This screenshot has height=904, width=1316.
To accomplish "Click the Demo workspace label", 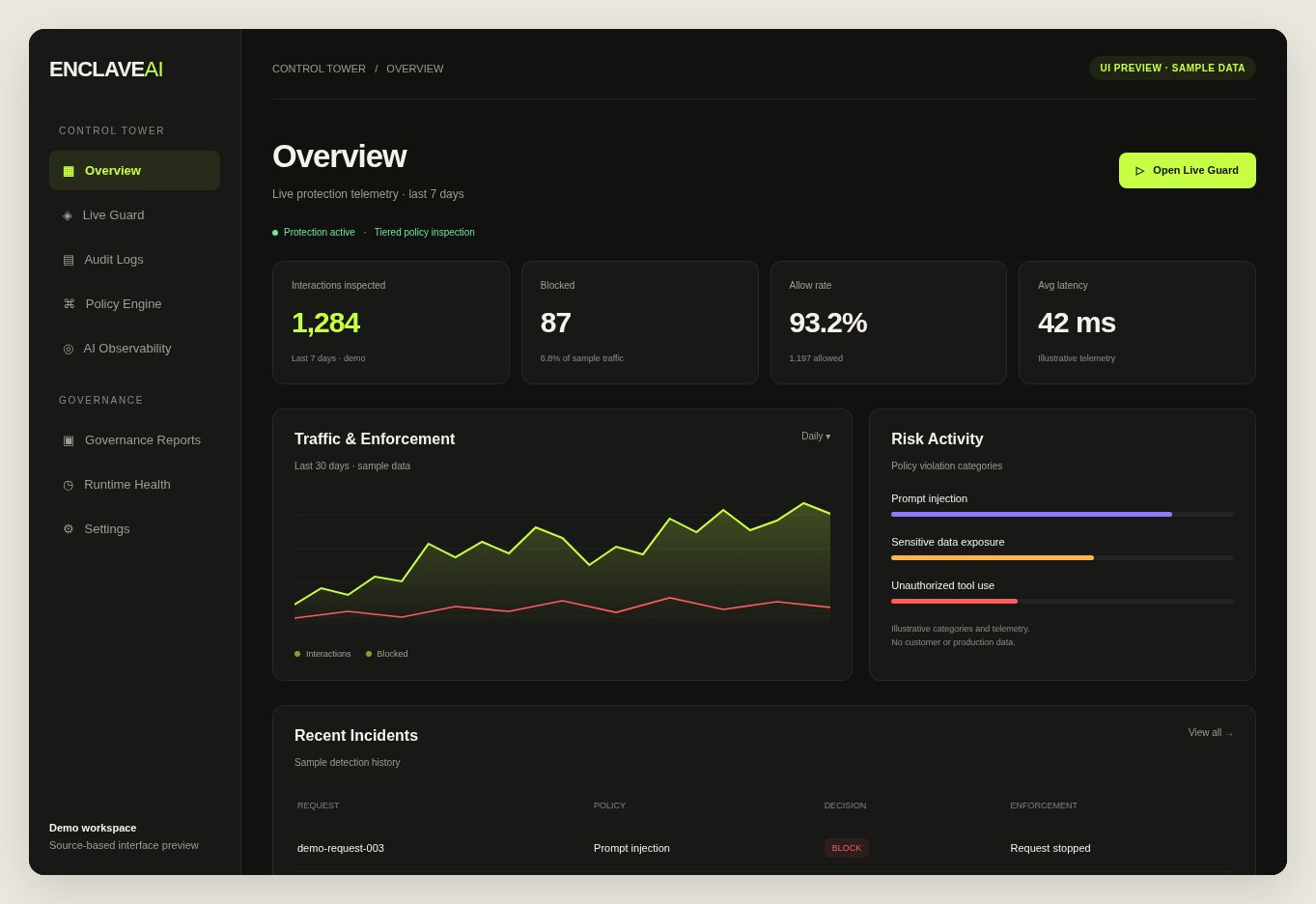I will click(93, 829).
